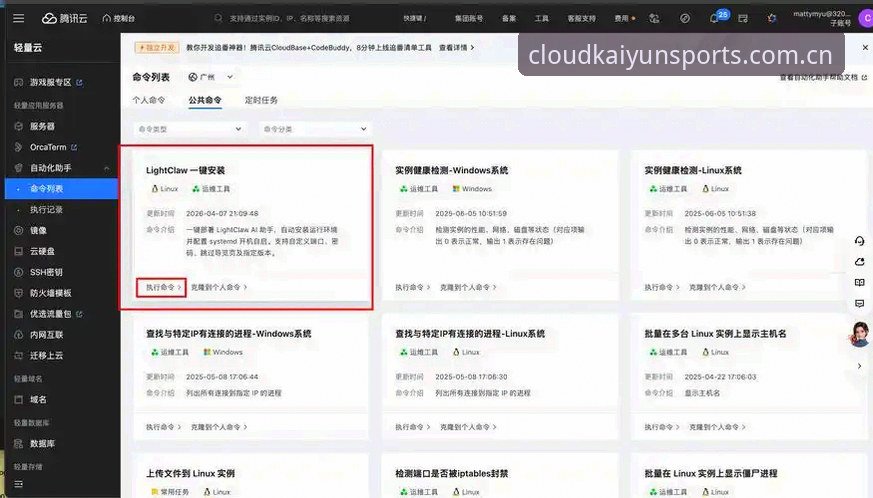Open the 集团账号 menu

(469, 18)
